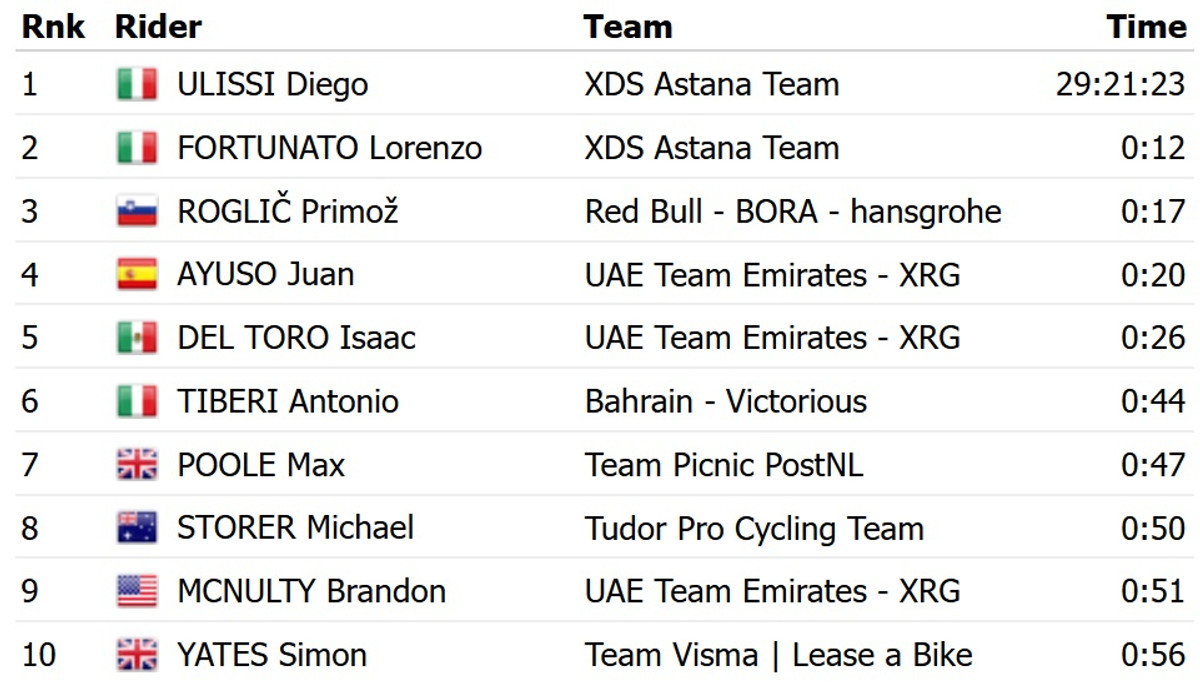Select the XDS Astana Team link for Fortunato
The width and height of the screenshot is (1200, 682).
pyautogui.click(x=711, y=148)
